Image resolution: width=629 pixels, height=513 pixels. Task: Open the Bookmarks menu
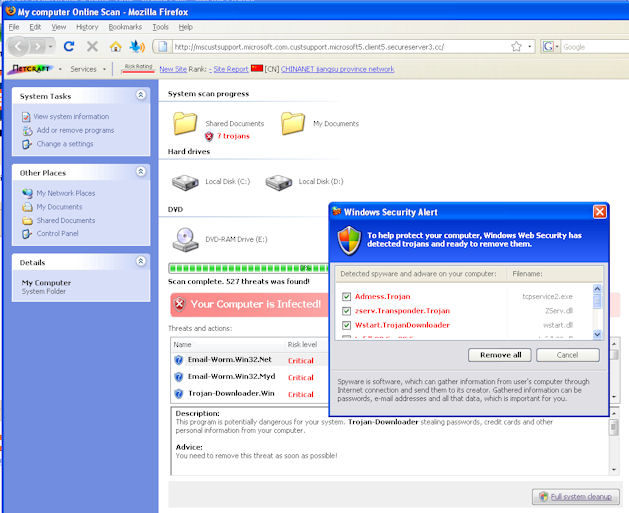[125, 27]
